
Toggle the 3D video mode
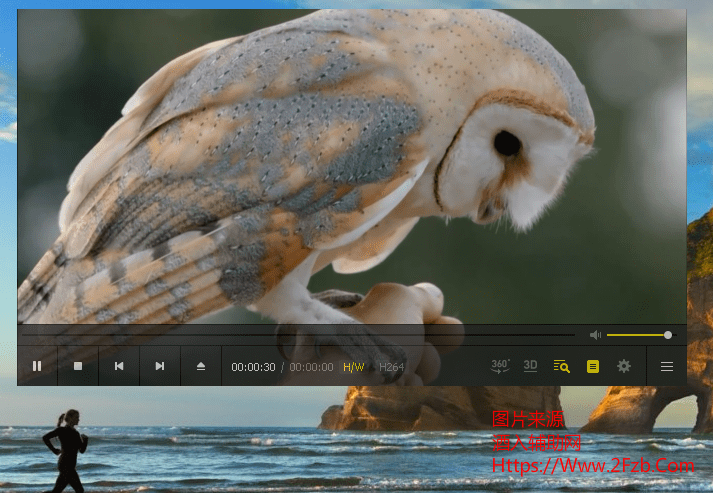pos(531,366)
